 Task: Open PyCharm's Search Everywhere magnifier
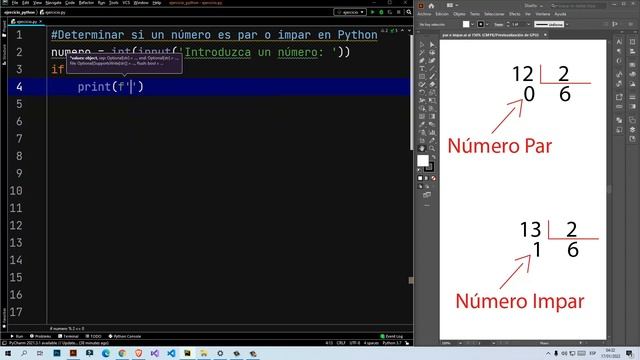coord(409,12)
